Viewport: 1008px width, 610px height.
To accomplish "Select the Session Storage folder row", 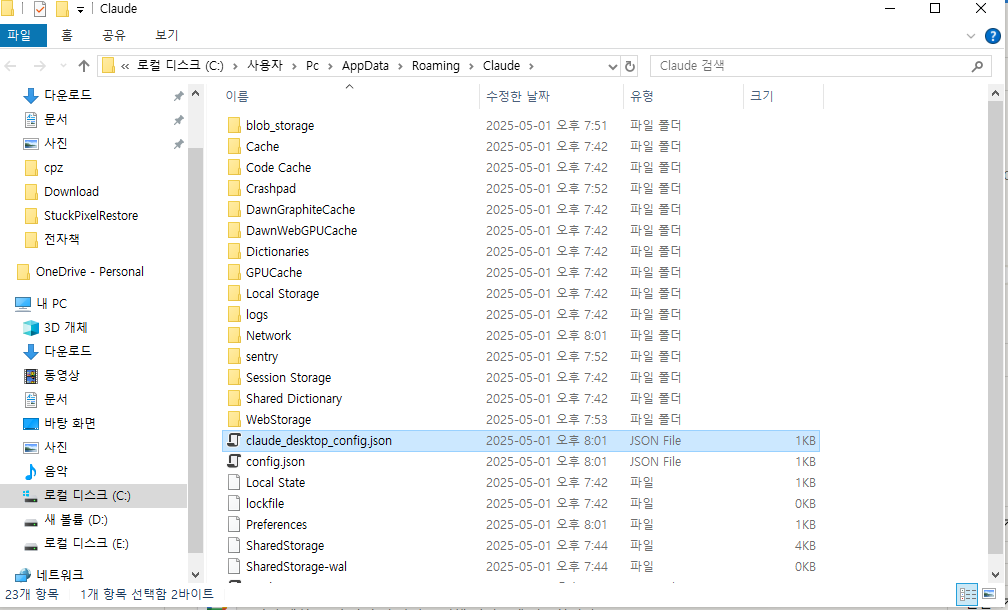I will [x=521, y=377].
